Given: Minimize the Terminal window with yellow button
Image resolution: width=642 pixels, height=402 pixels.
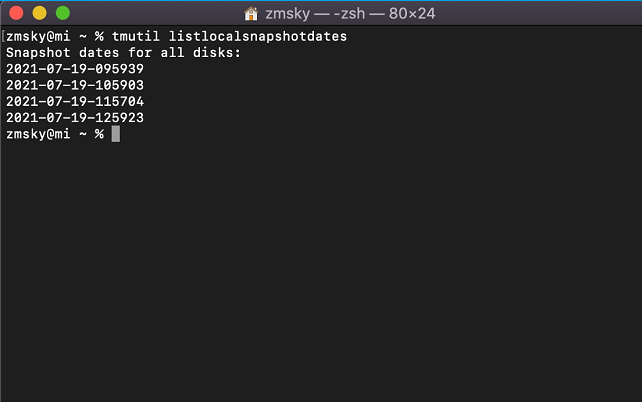Looking at the screenshot, I should [39, 14].
